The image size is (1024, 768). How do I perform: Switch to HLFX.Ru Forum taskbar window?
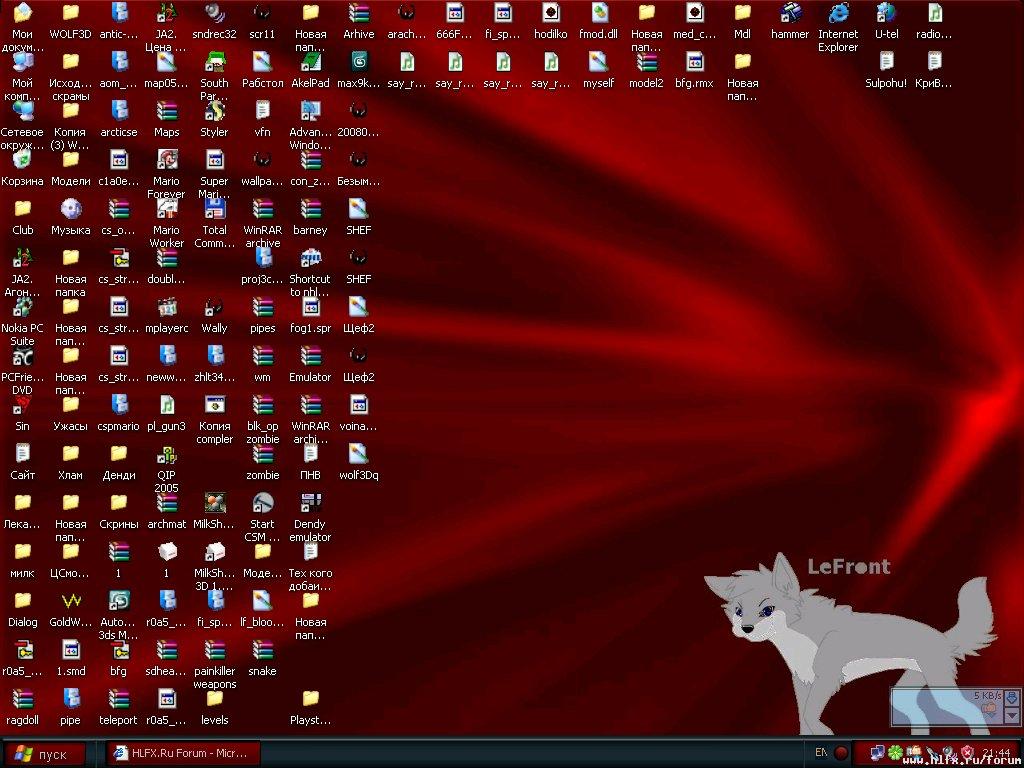[184, 754]
